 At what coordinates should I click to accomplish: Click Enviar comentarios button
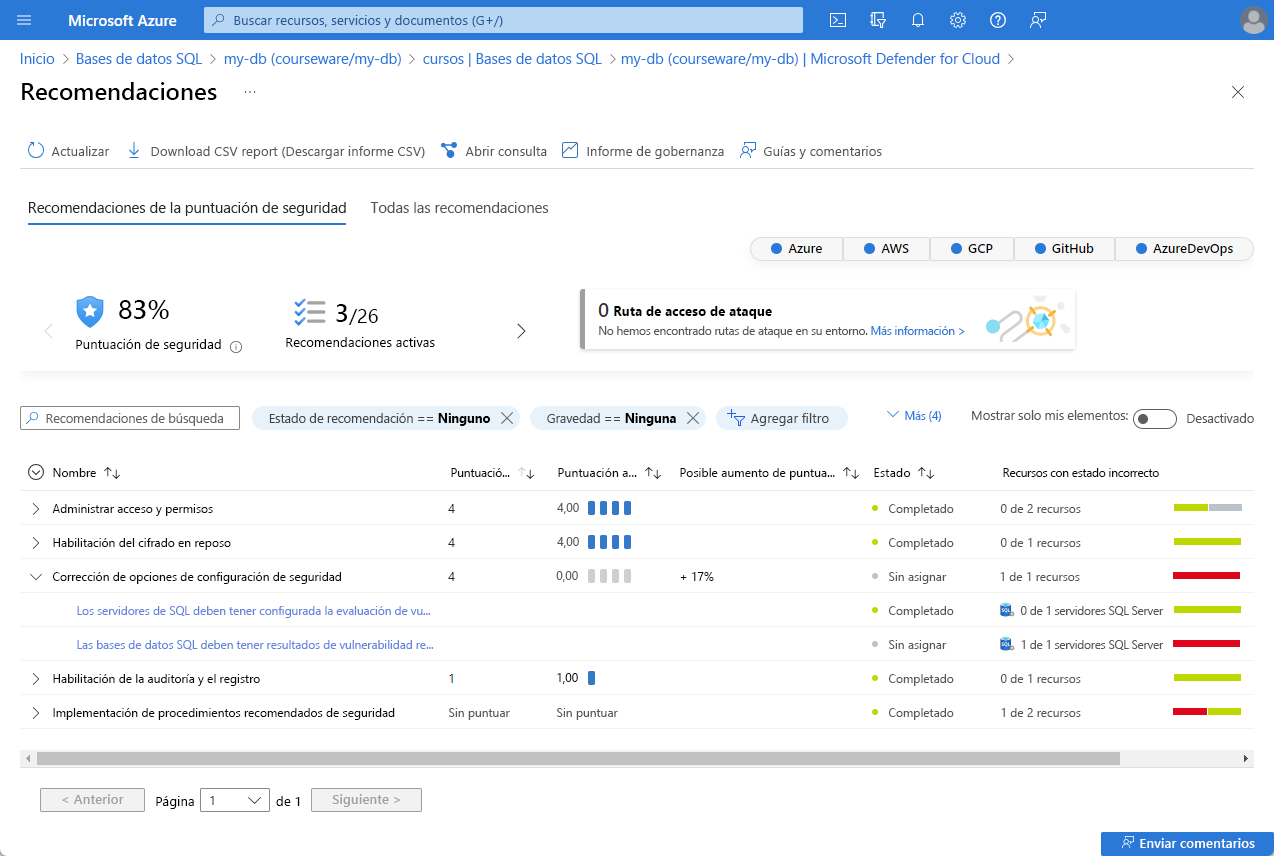coord(1187,843)
